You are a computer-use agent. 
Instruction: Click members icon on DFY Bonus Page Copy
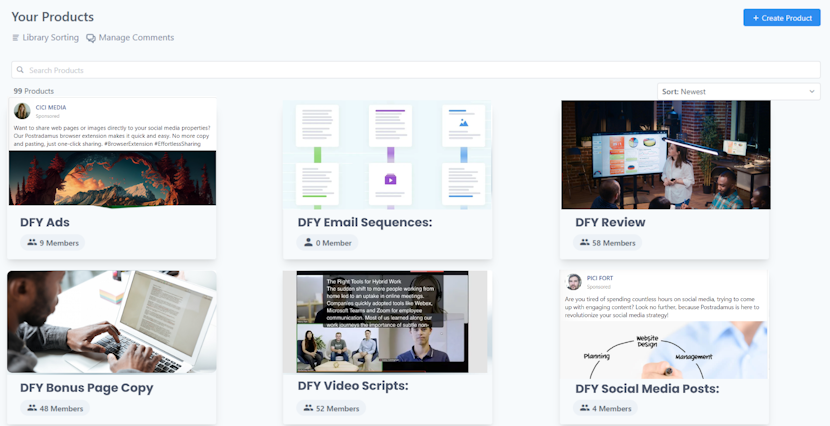click(x=32, y=408)
